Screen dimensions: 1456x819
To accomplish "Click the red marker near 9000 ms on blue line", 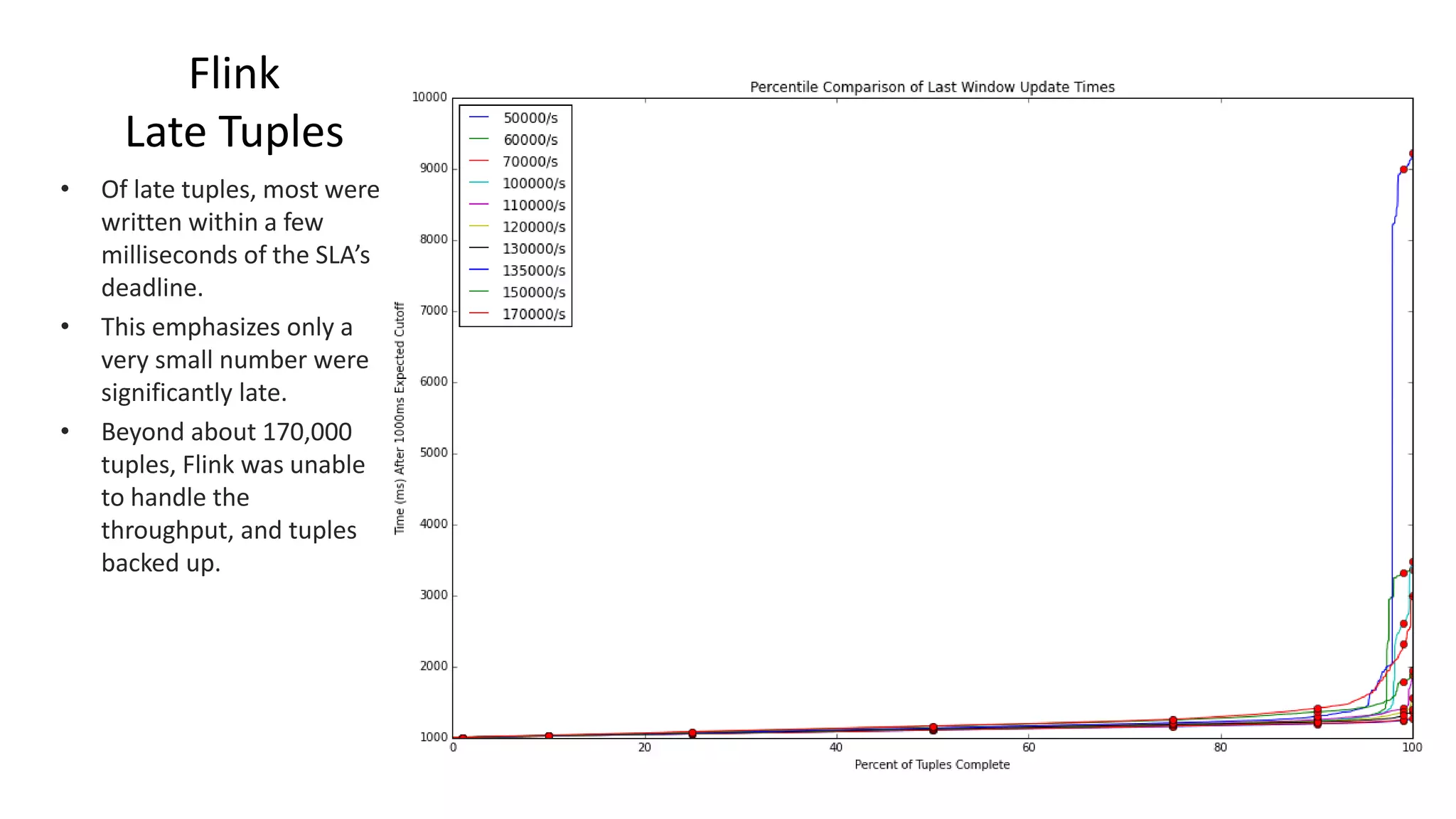I will point(1403,170).
